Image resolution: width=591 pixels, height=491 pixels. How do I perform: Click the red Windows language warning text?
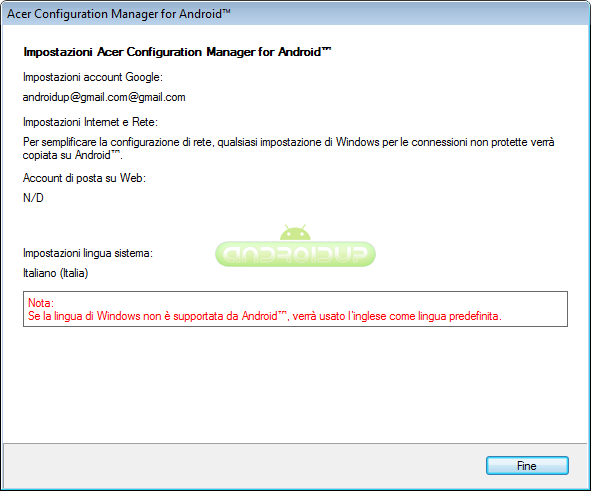click(265, 316)
